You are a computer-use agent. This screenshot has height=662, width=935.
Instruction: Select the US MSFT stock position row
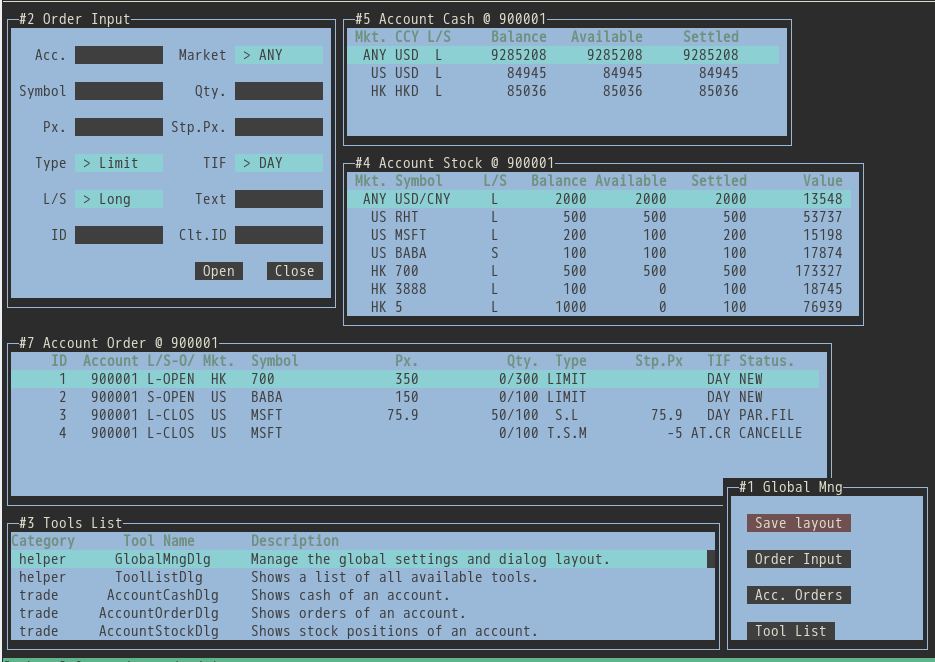[600, 235]
